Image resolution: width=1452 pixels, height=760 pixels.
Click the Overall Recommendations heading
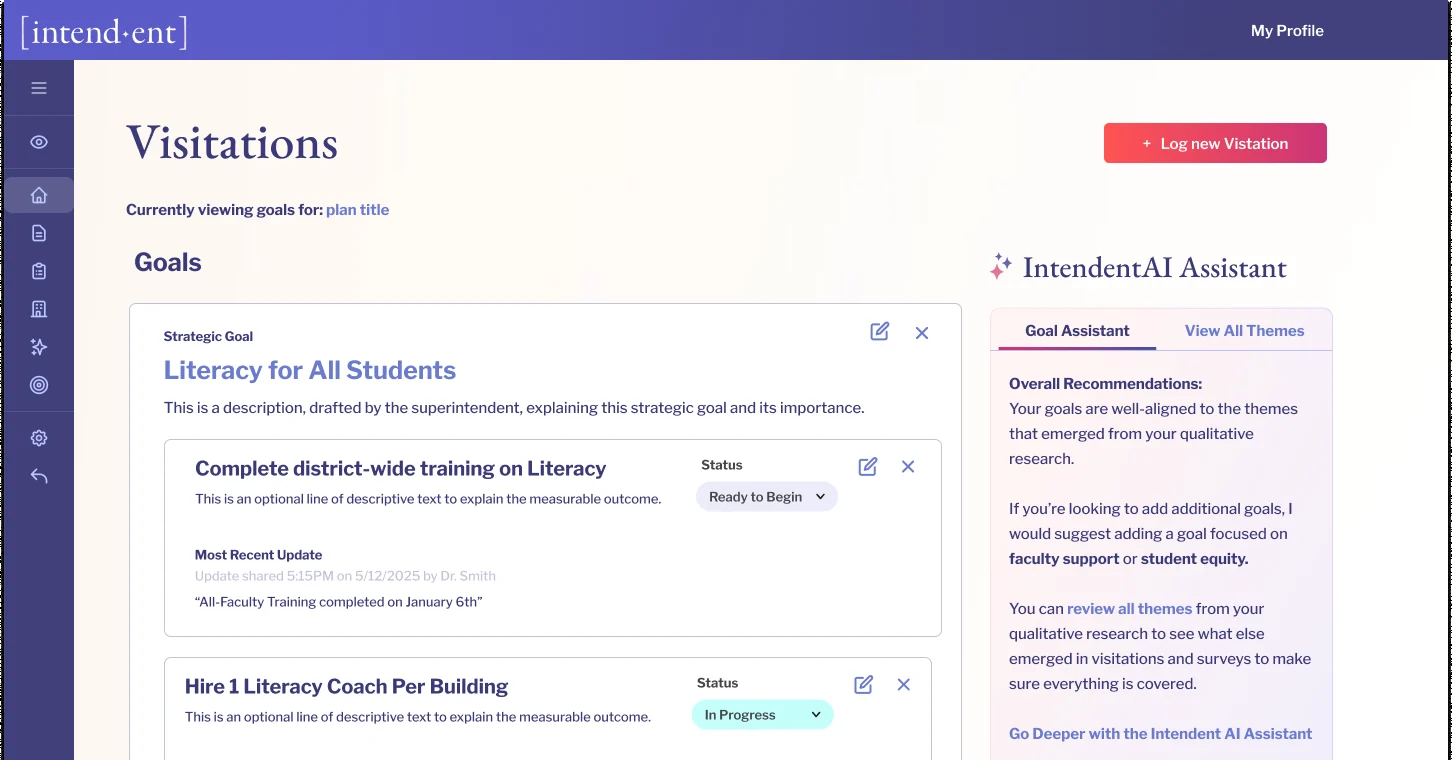tap(1105, 384)
